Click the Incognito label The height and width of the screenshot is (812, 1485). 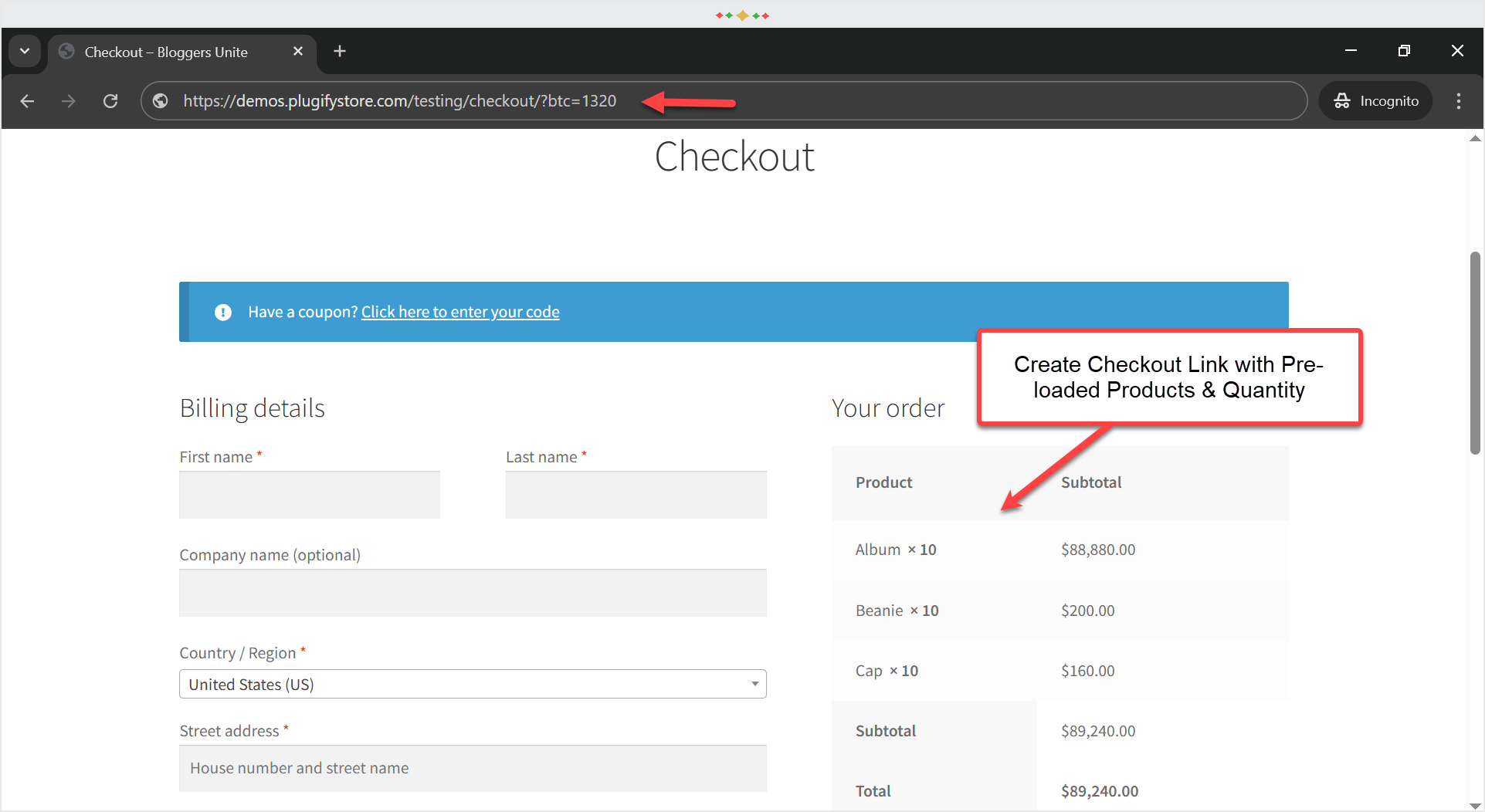pyautogui.click(x=1388, y=100)
